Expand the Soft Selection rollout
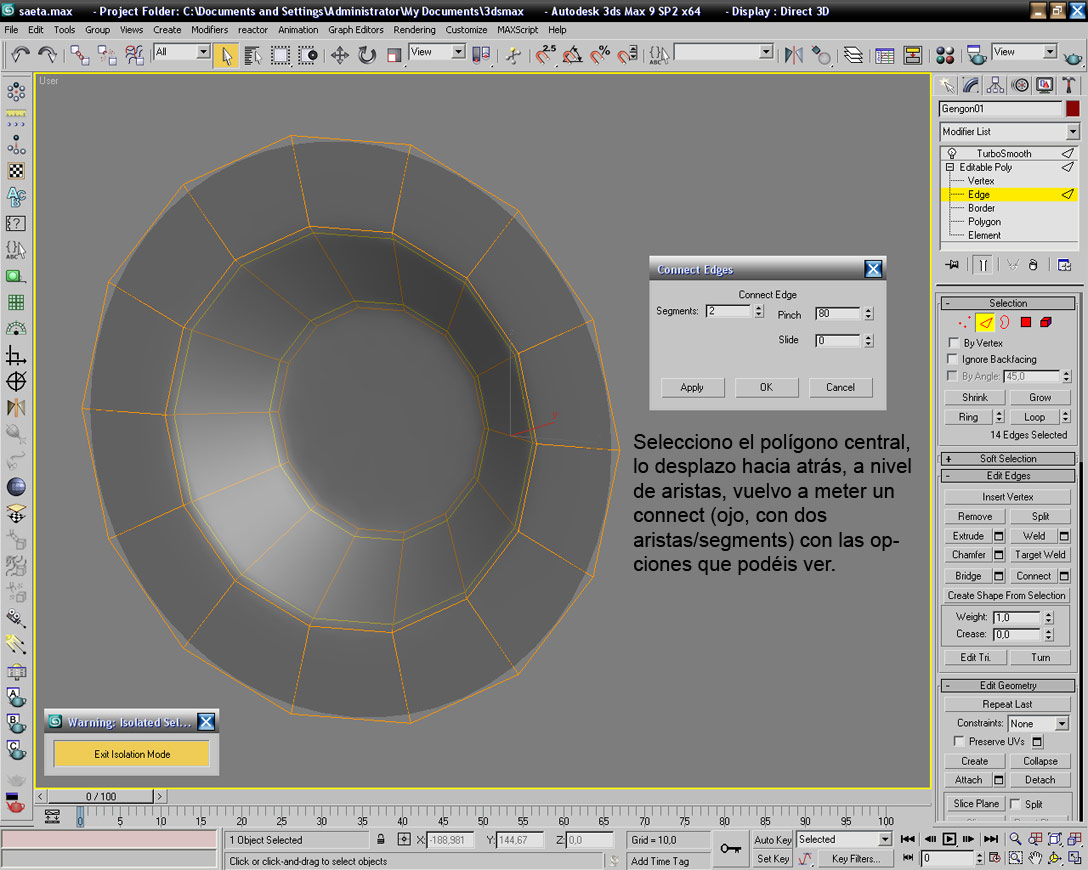 (x=1008, y=458)
